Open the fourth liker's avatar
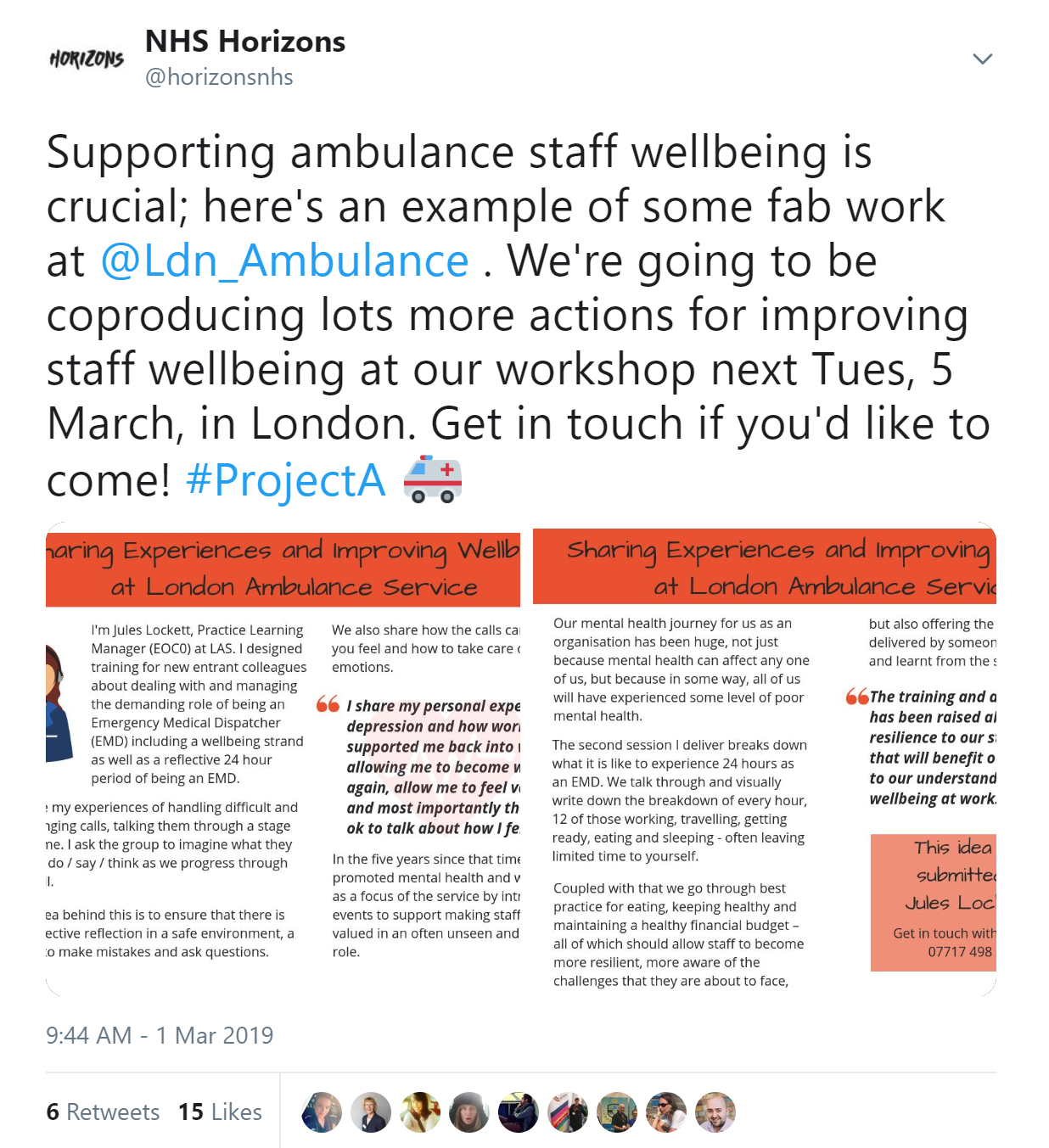Screen dimensions: 1049x1148 coord(469,1112)
